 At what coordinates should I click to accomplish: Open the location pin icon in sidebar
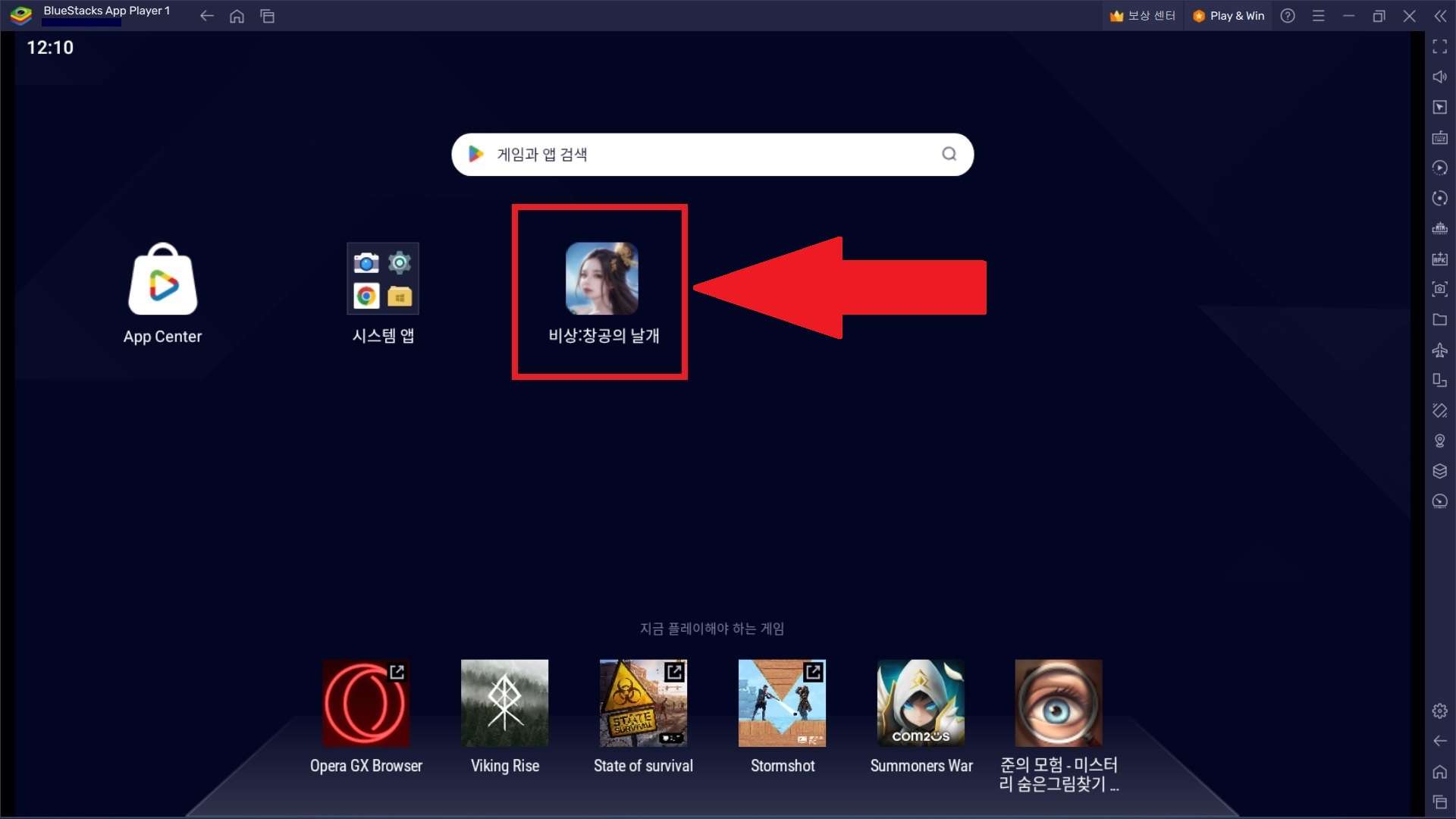pyautogui.click(x=1440, y=441)
